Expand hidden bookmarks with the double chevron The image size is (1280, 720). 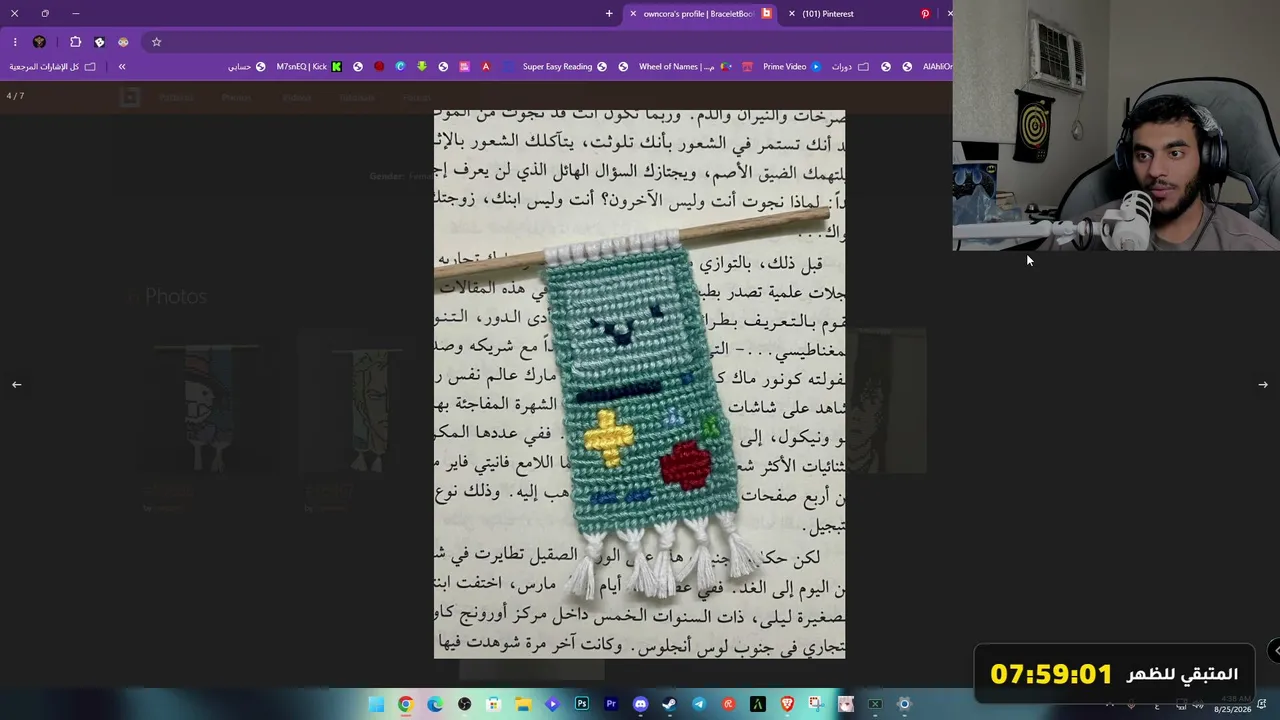click(122, 67)
